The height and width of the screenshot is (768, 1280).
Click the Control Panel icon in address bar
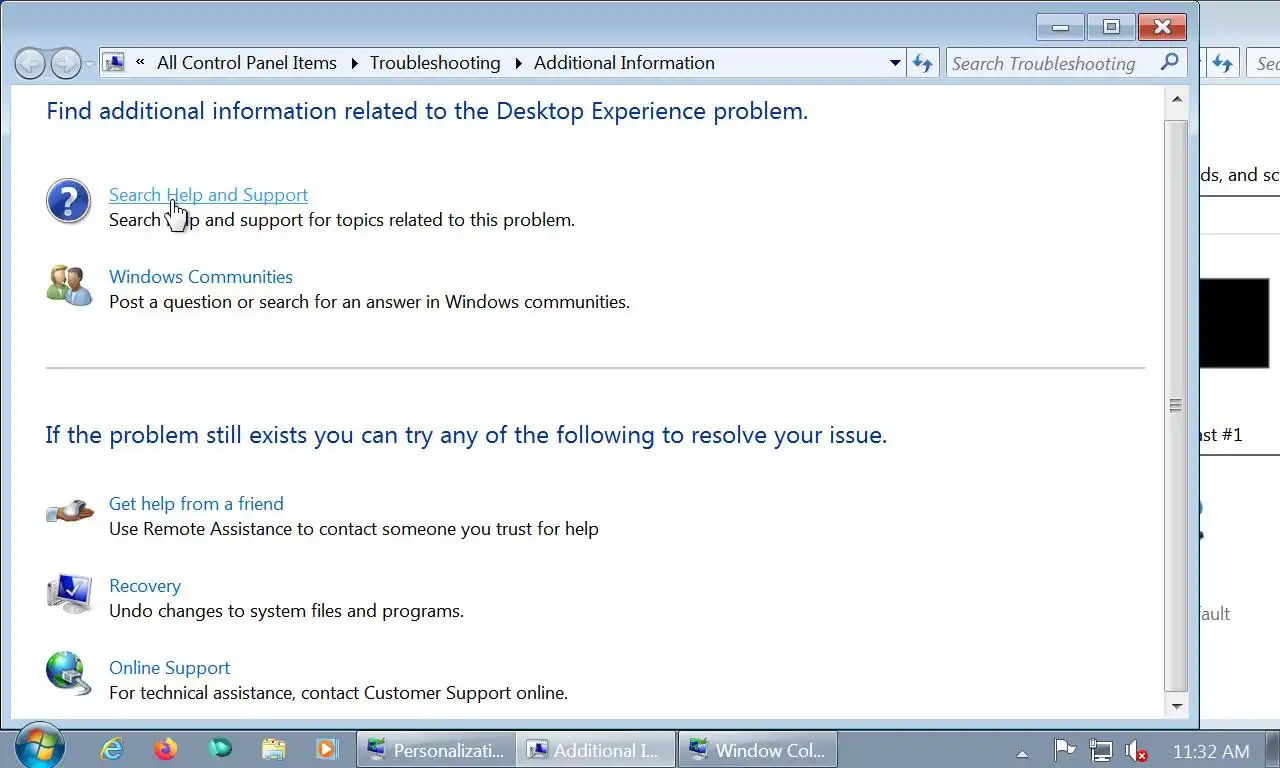(x=114, y=63)
